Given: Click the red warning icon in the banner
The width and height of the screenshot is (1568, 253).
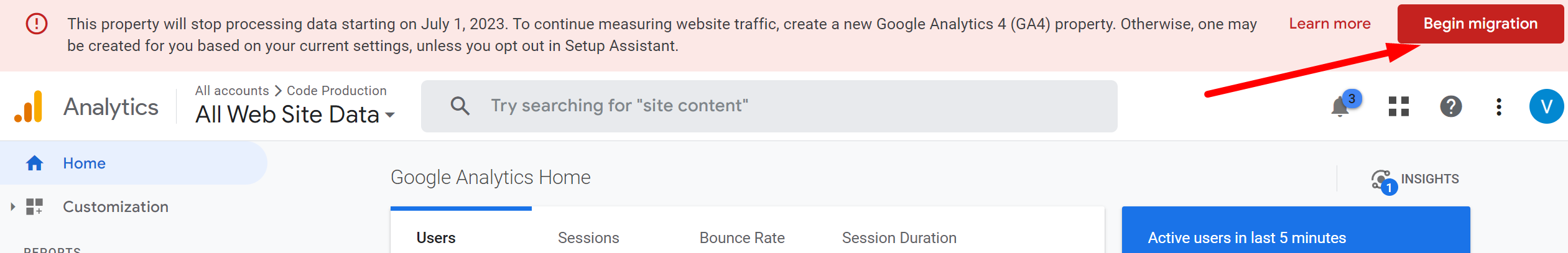Looking at the screenshot, I should point(37,24).
